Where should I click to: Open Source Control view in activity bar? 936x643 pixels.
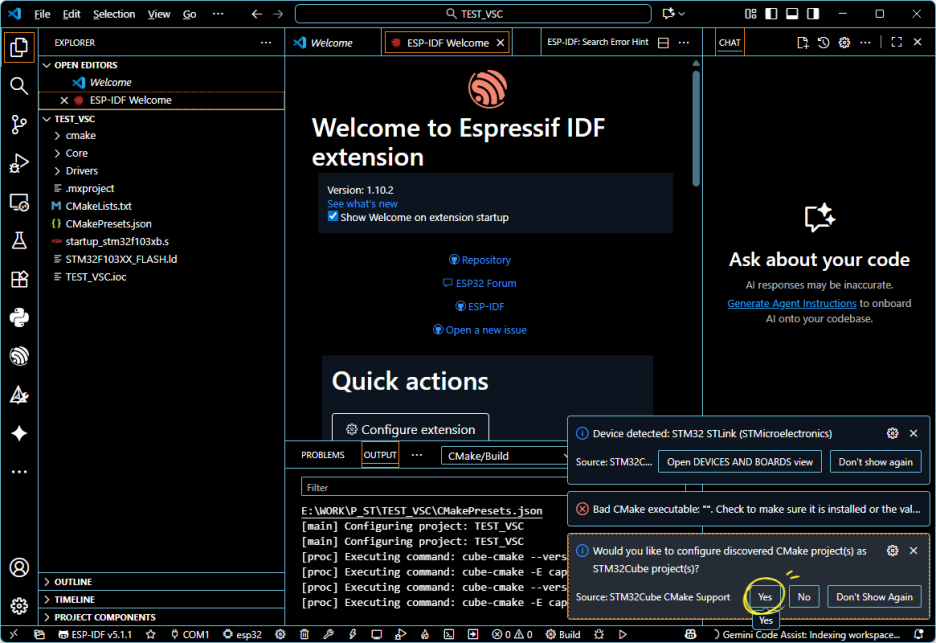(19, 124)
